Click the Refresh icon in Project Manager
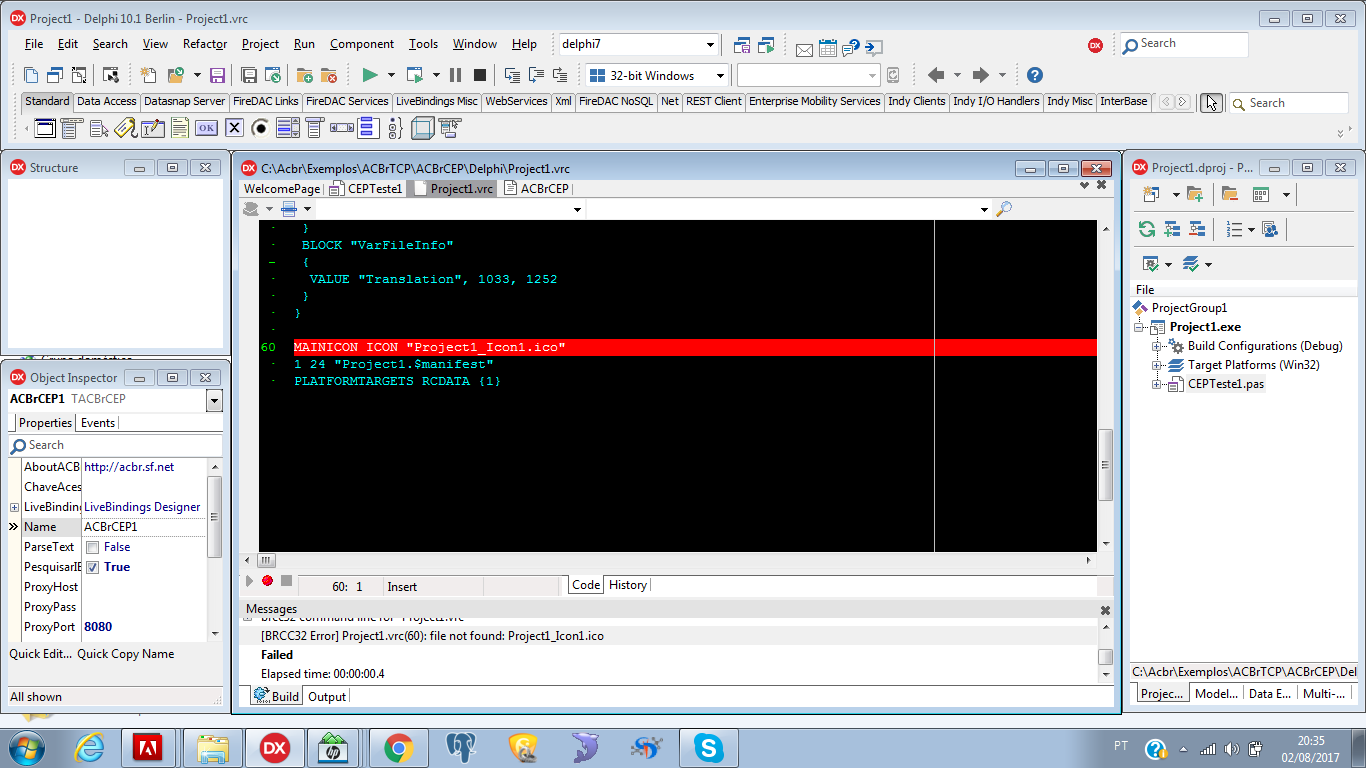The height and width of the screenshot is (768, 1366). (x=1146, y=229)
